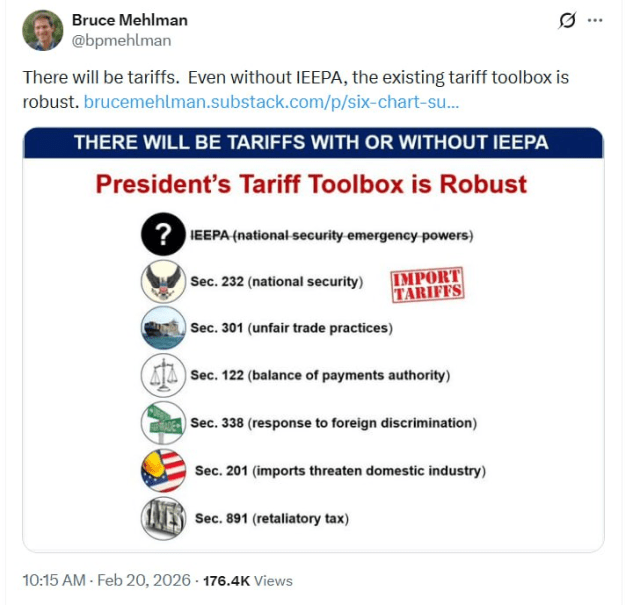640x605 pixels.
Task: Click the street sign icon for Sec. 338
Action: (x=161, y=423)
